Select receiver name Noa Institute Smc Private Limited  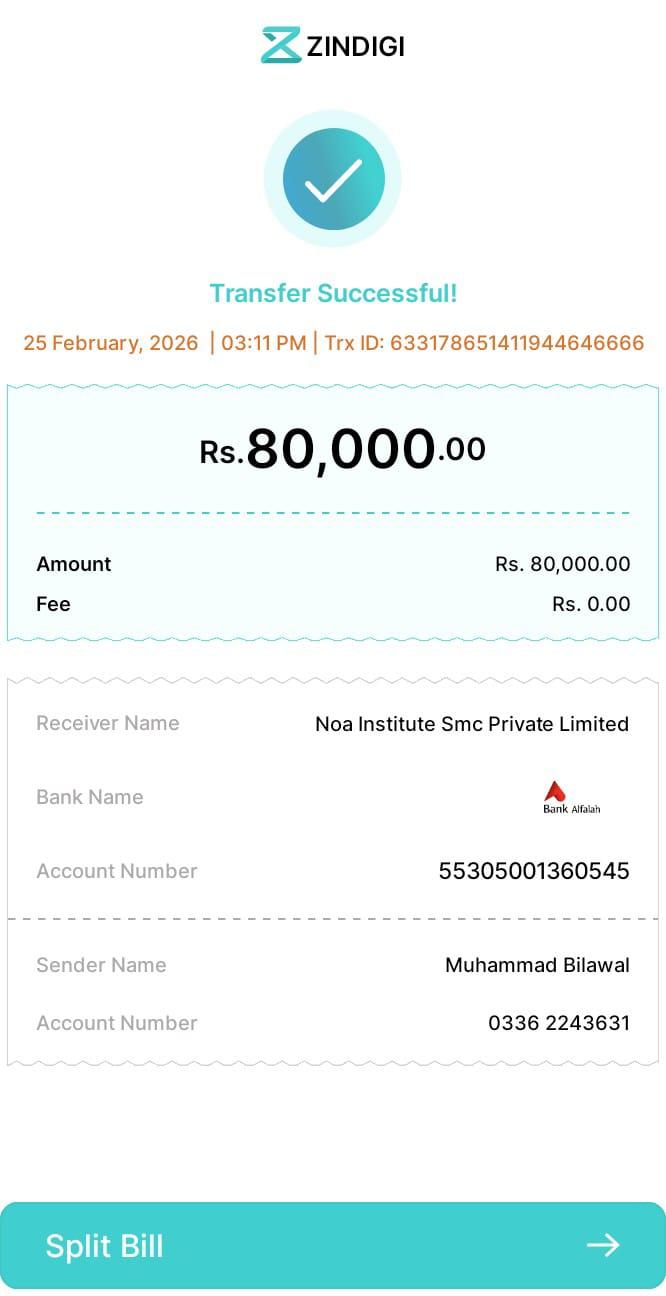472,724
